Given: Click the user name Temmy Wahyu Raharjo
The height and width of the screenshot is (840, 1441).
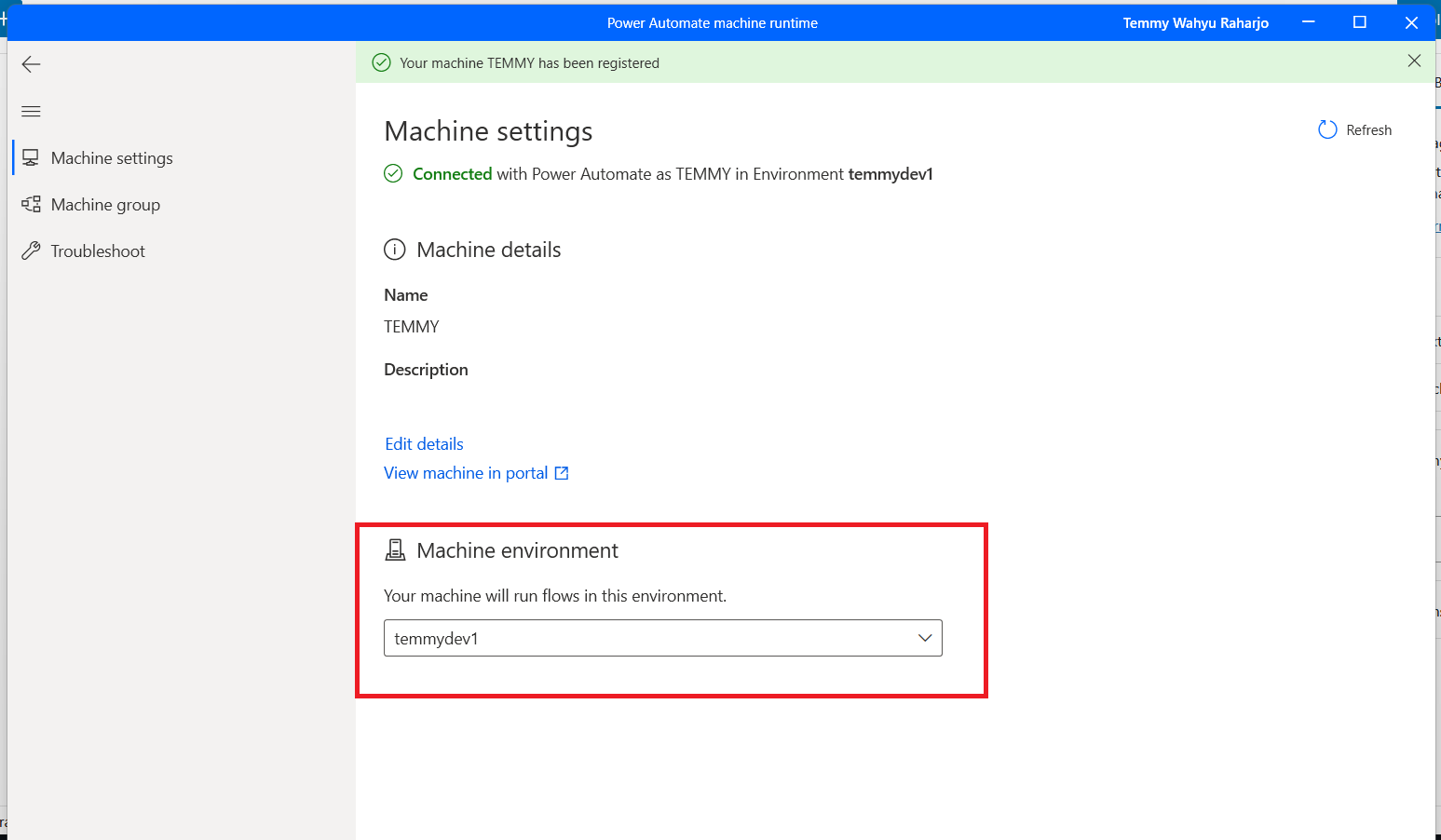Looking at the screenshot, I should [1195, 23].
